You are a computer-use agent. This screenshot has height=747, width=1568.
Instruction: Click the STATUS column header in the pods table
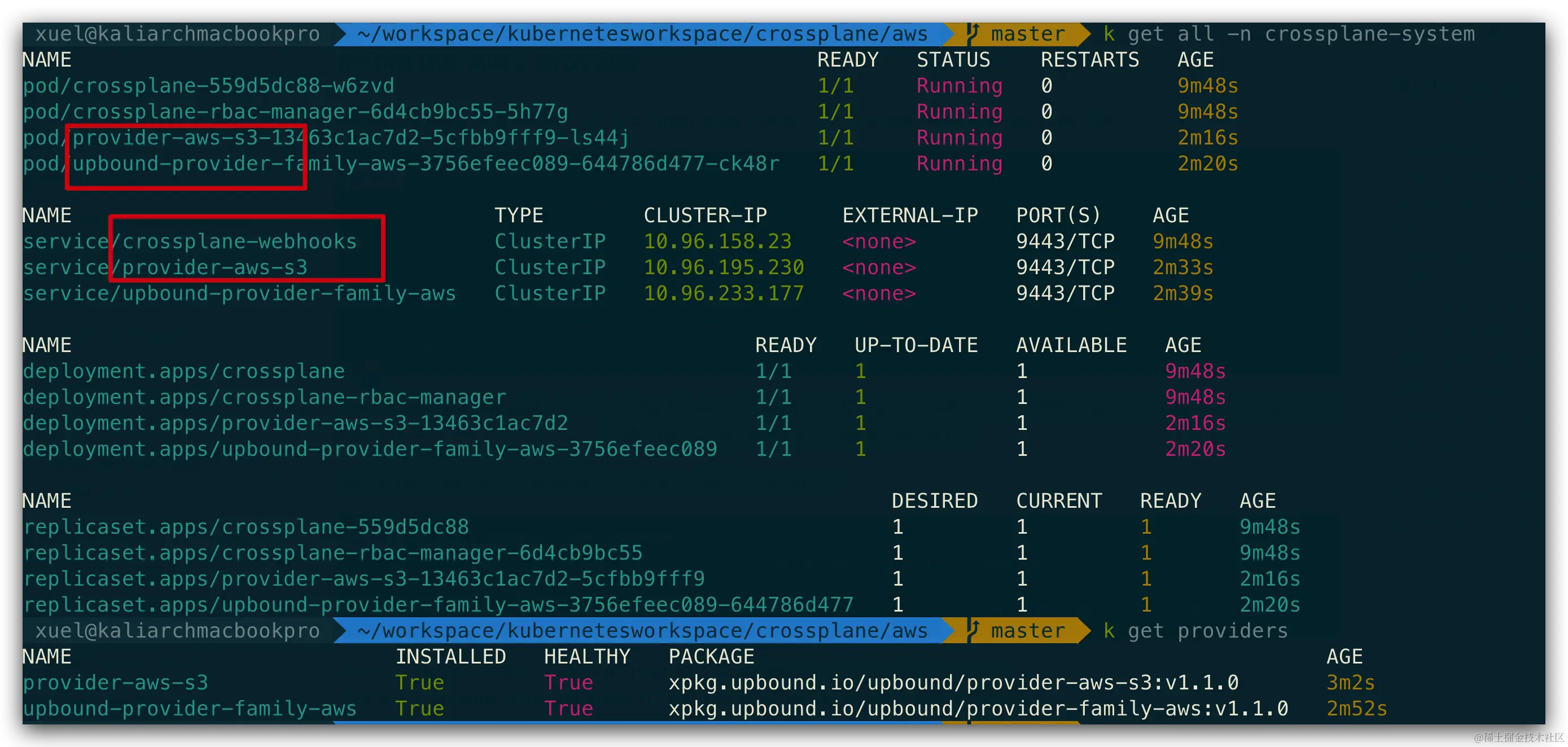[x=954, y=60]
